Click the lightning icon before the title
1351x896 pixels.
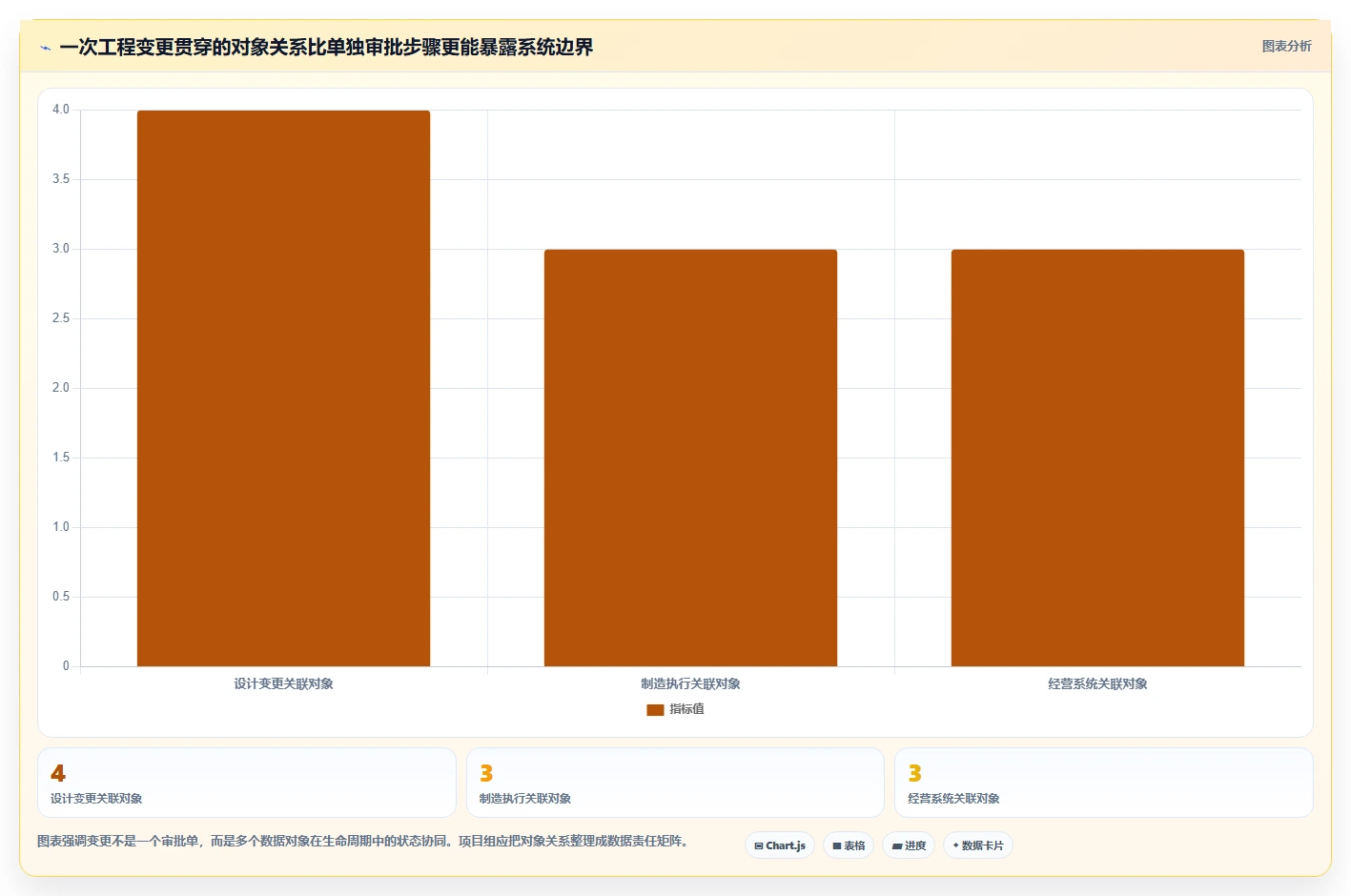[45, 48]
